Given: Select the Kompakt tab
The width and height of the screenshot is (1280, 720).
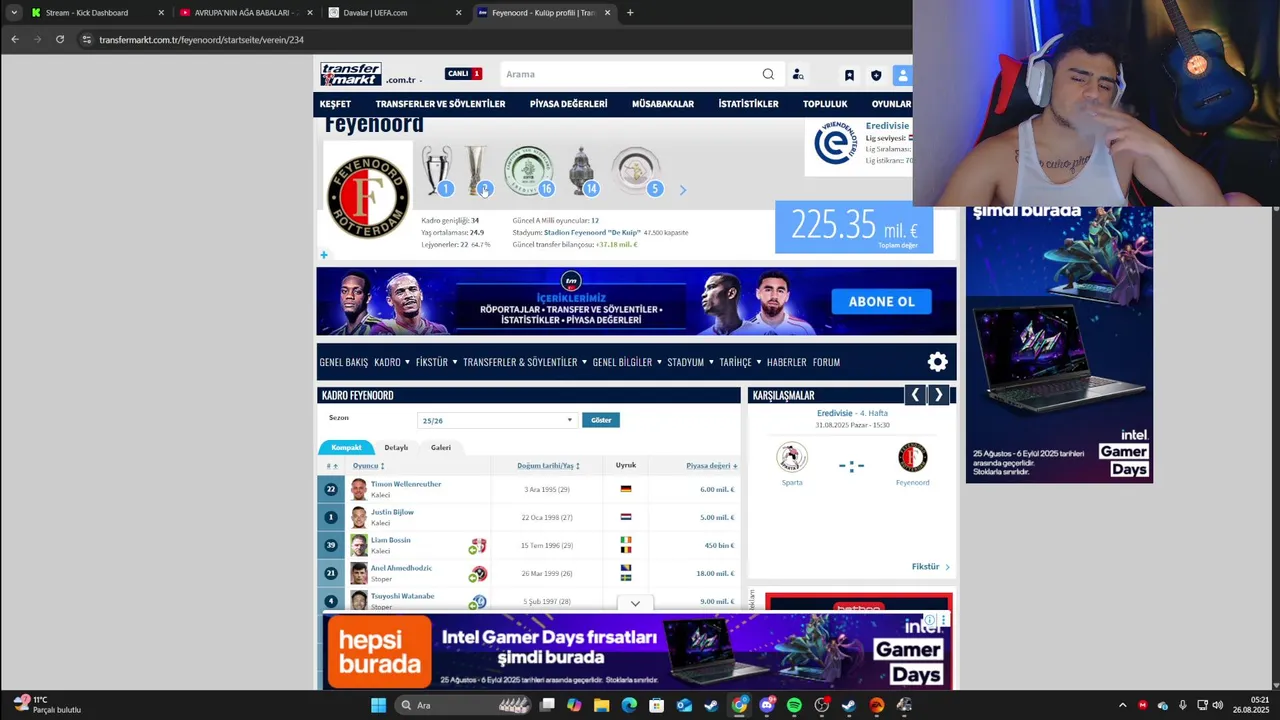Looking at the screenshot, I should click(347, 447).
